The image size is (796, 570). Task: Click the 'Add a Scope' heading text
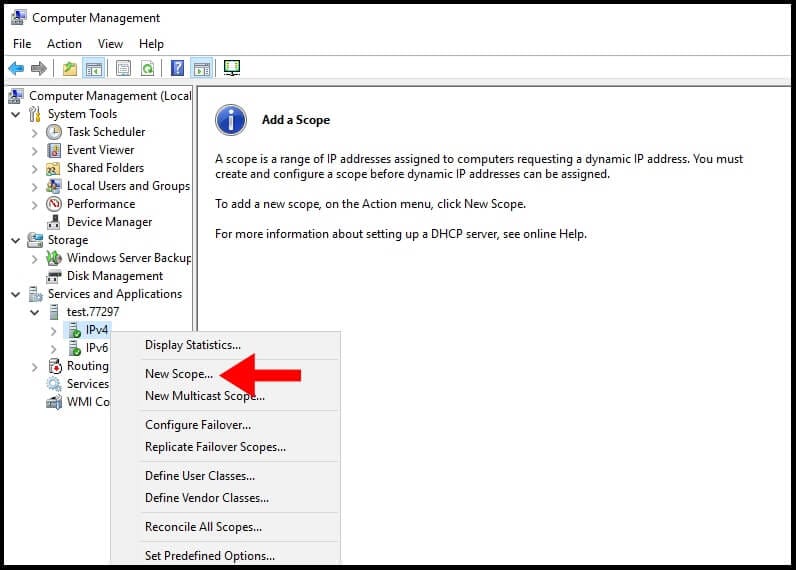(x=296, y=120)
